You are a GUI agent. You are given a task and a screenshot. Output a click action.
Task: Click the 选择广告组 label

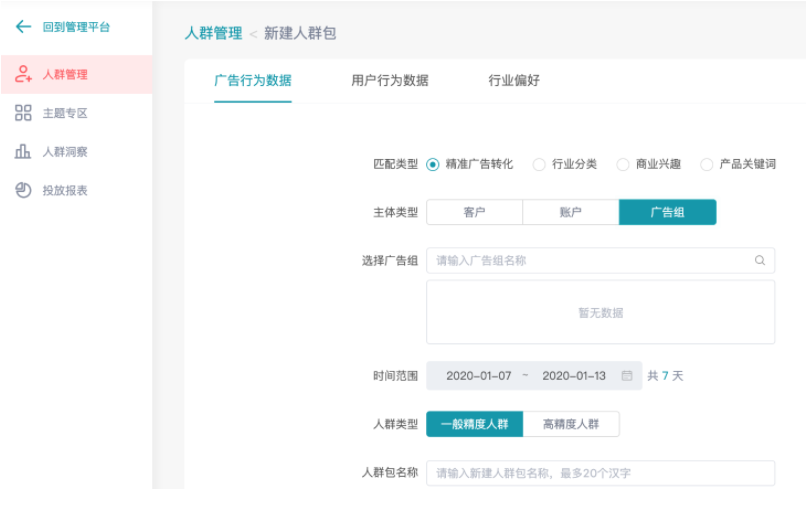[x=390, y=261]
